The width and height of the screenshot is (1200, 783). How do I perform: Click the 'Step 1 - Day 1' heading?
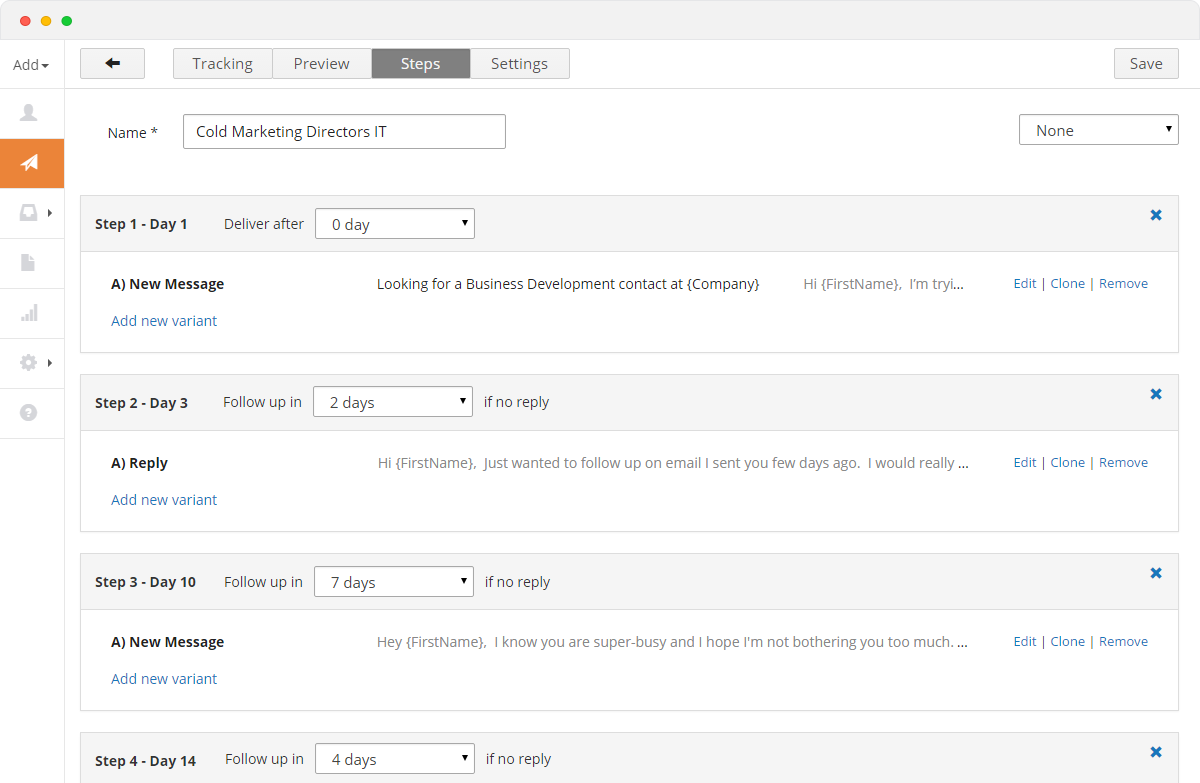point(141,224)
